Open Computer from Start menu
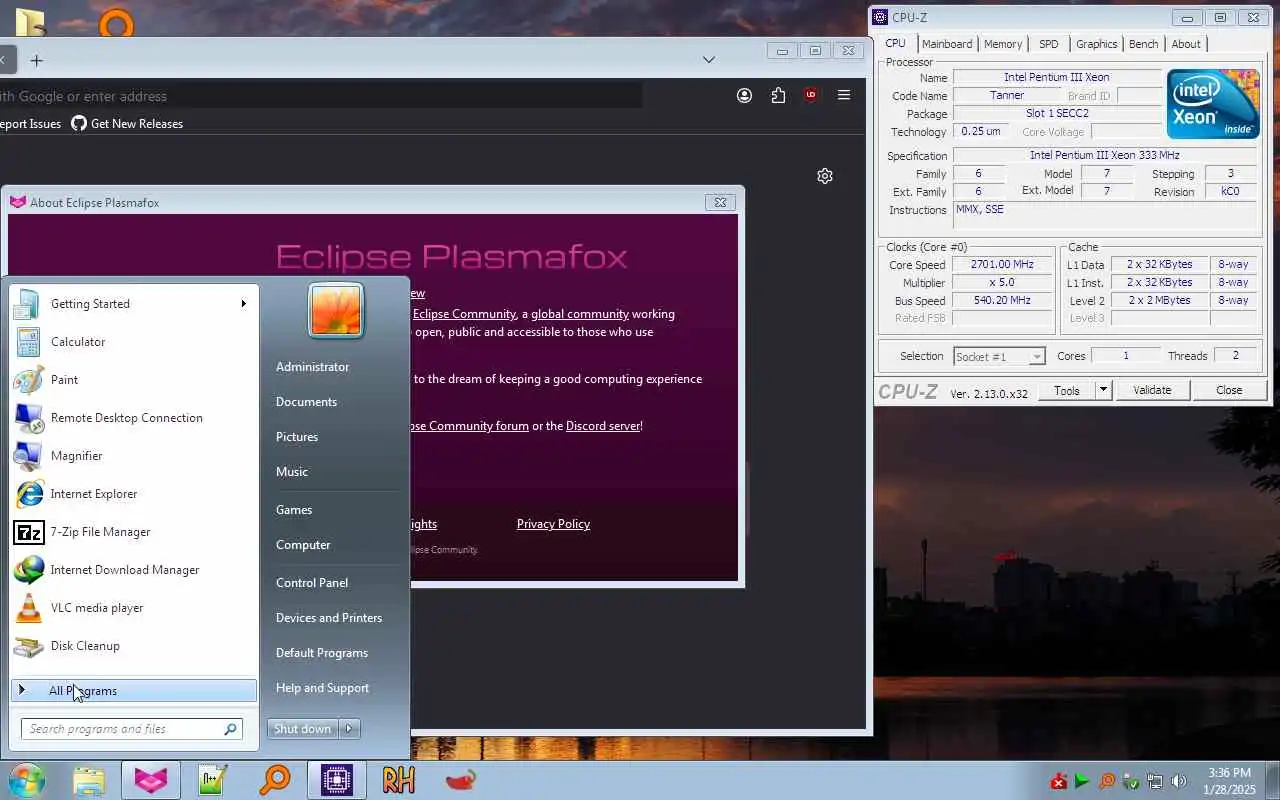This screenshot has height=800, width=1280. [303, 545]
